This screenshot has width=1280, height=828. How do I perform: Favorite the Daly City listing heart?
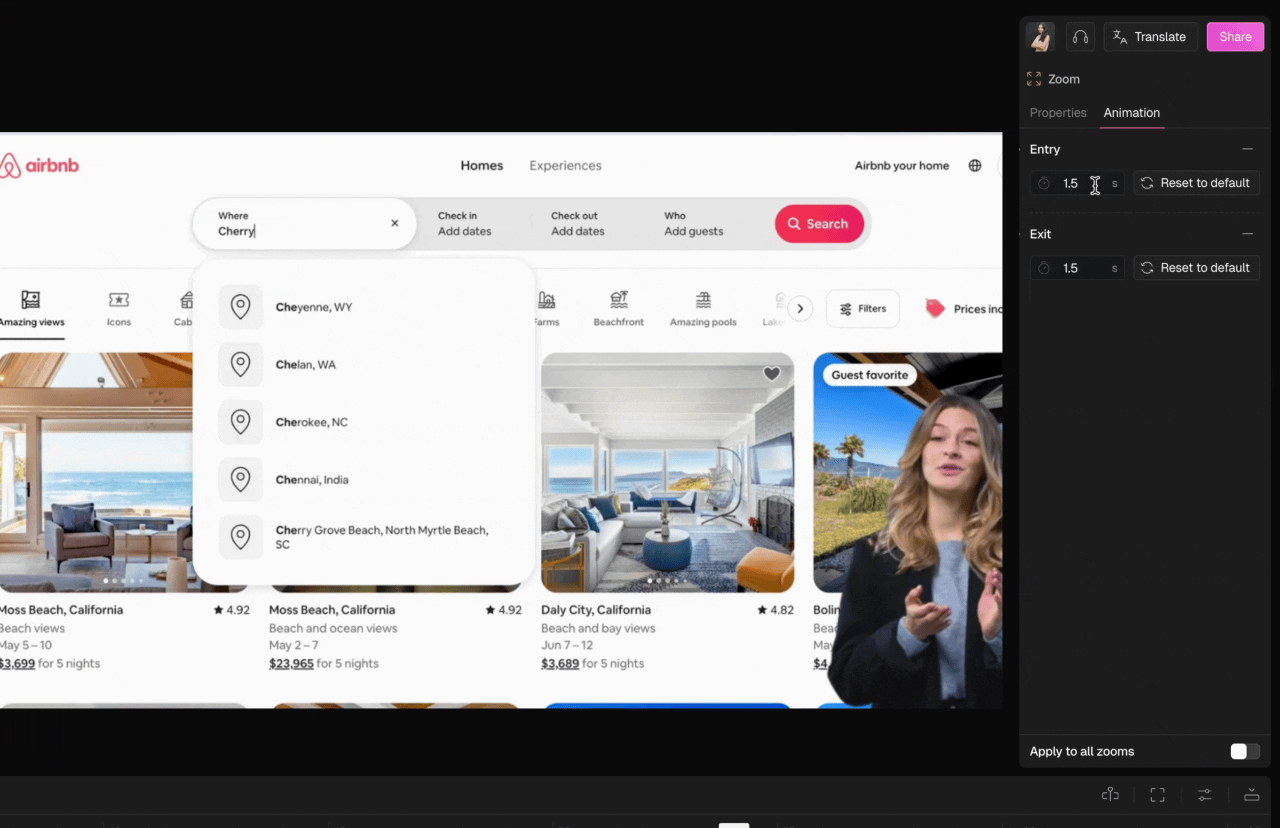771,374
